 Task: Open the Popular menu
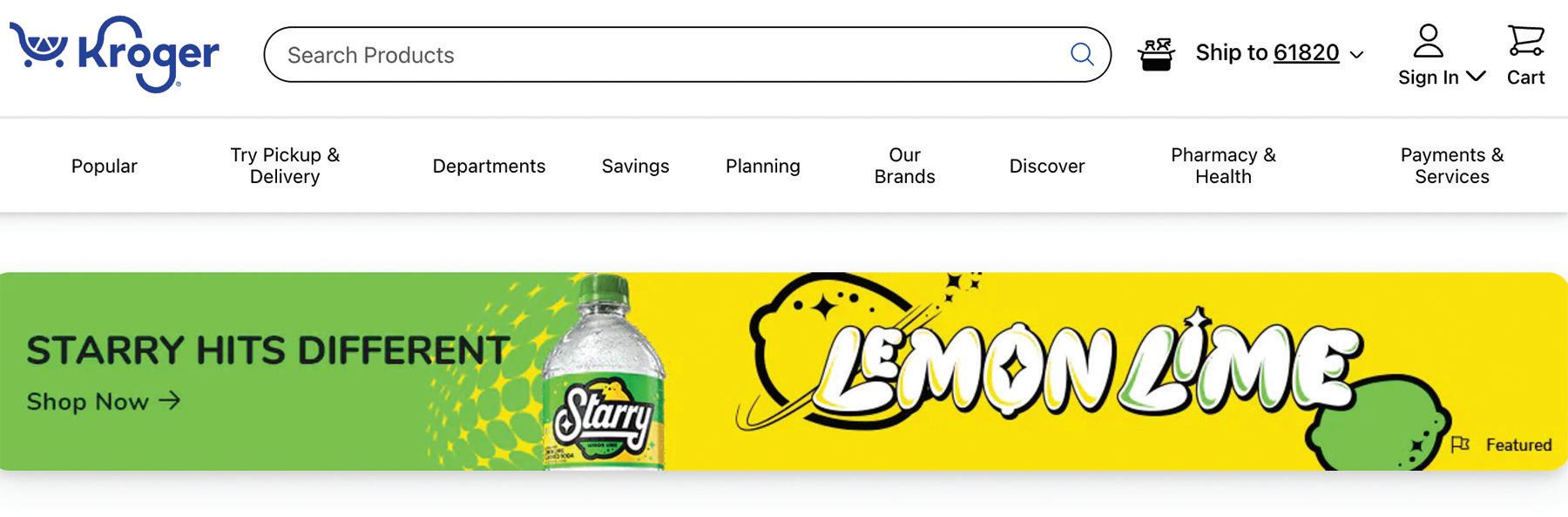pos(104,166)
